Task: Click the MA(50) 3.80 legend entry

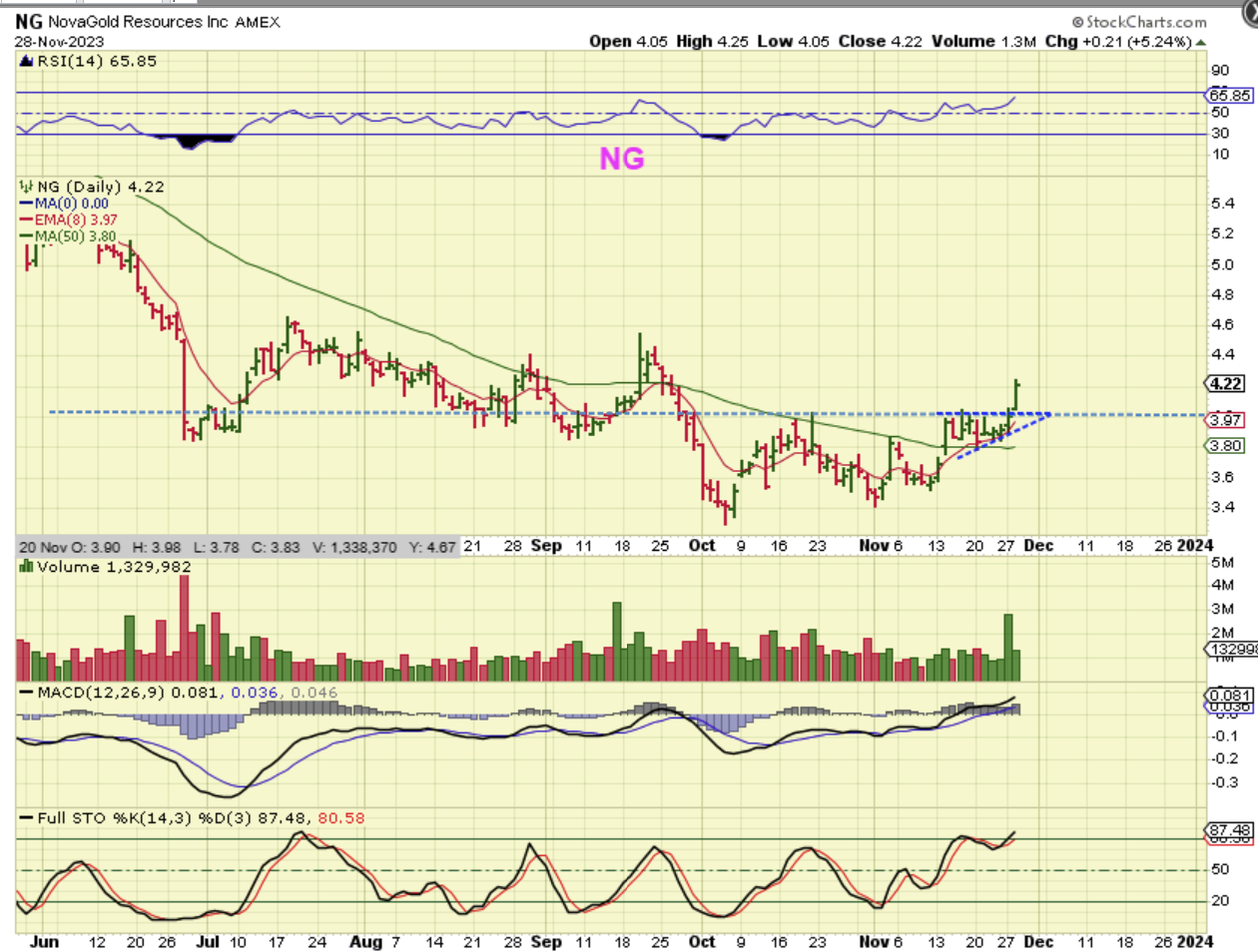Action: pos(76,237)
